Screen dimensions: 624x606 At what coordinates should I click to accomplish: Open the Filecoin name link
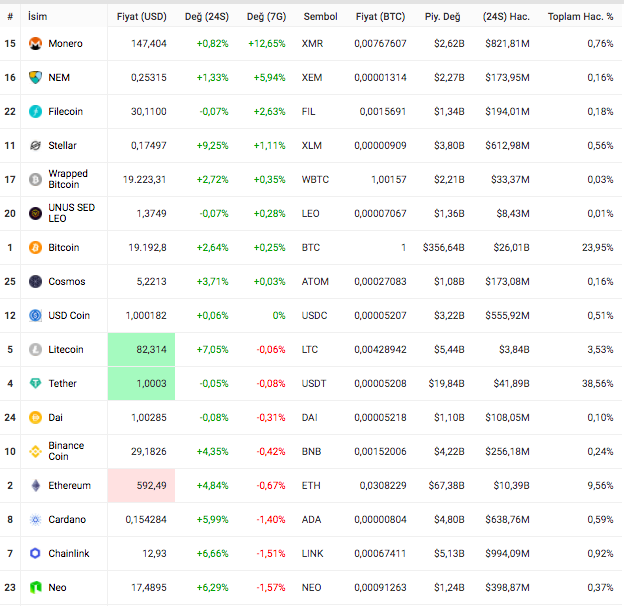(x=66, y=111)
